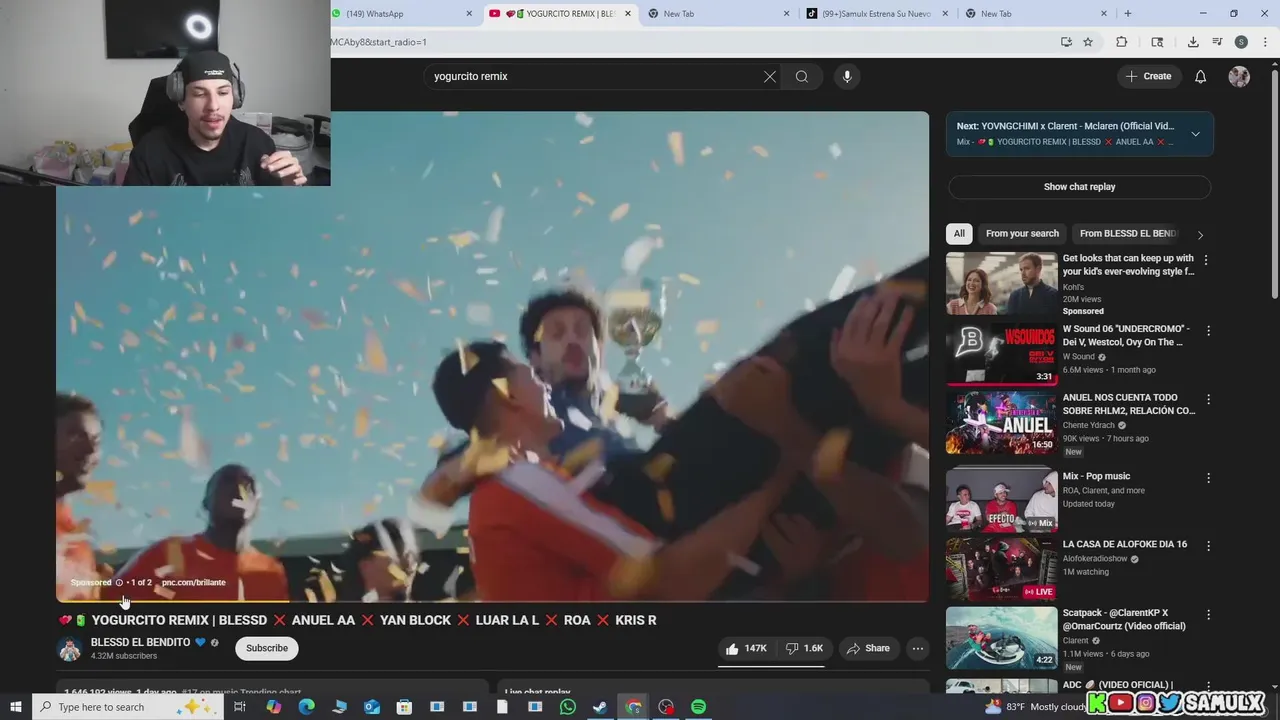The height and width of the screenshot is (720, 1280).
Task: Open Outlook from taskbar
Action: click(372, 707)
